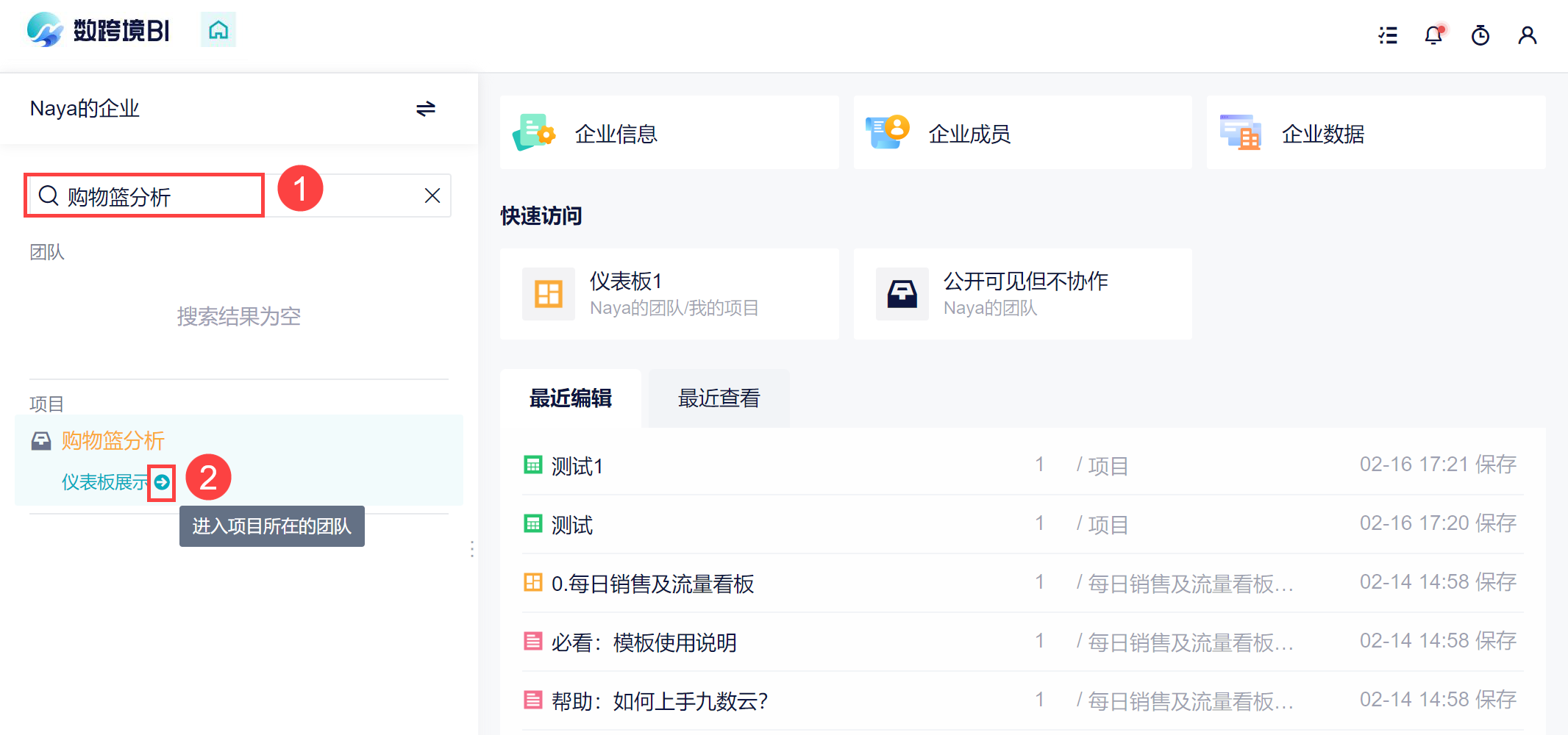1568x735 pixels.
Task: Open the notification bell
Action: [x=1434, y=35]
